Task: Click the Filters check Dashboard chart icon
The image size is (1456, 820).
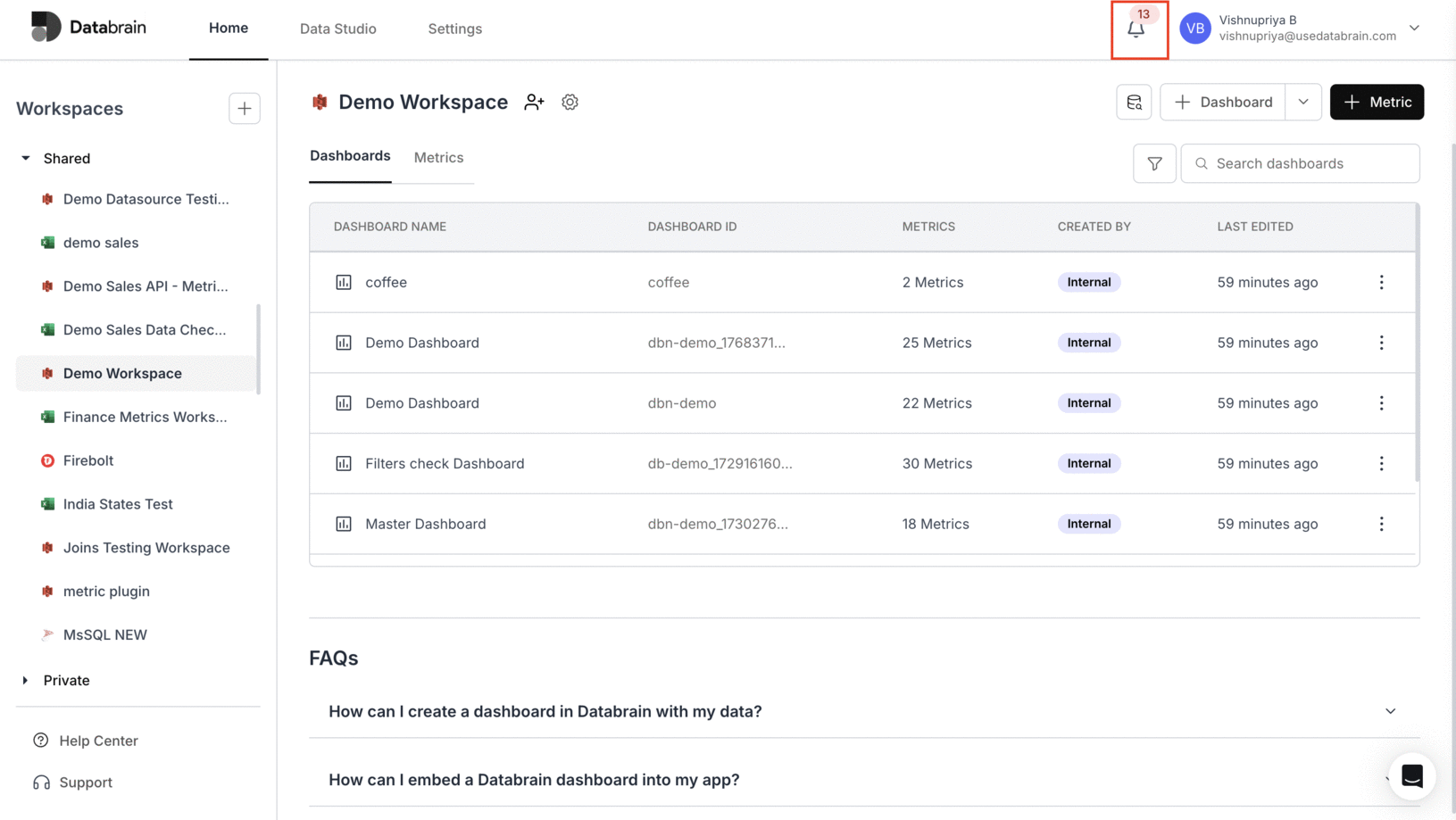Action: (344, 464)
